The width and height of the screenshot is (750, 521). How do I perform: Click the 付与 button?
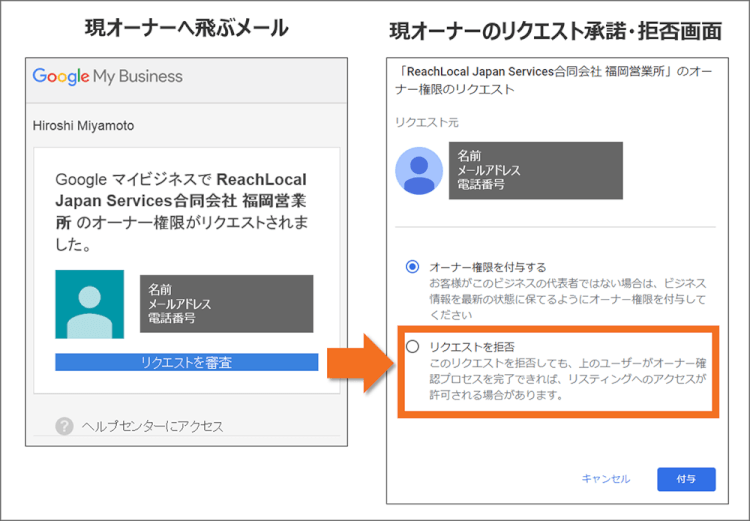coord(686,479)
